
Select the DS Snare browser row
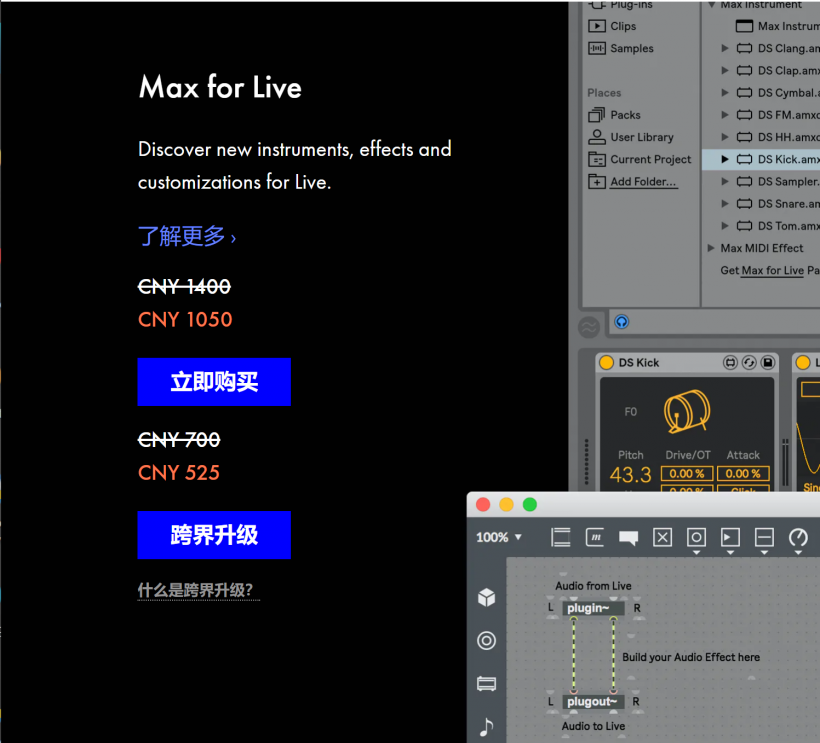click(x=761, y=204)
